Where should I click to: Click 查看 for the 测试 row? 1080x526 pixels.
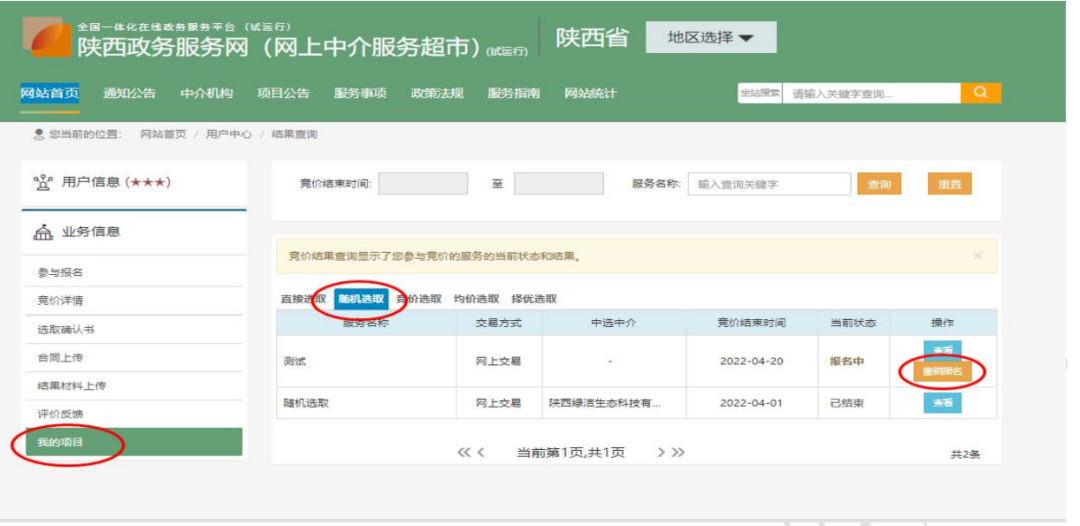pos(942,350)
